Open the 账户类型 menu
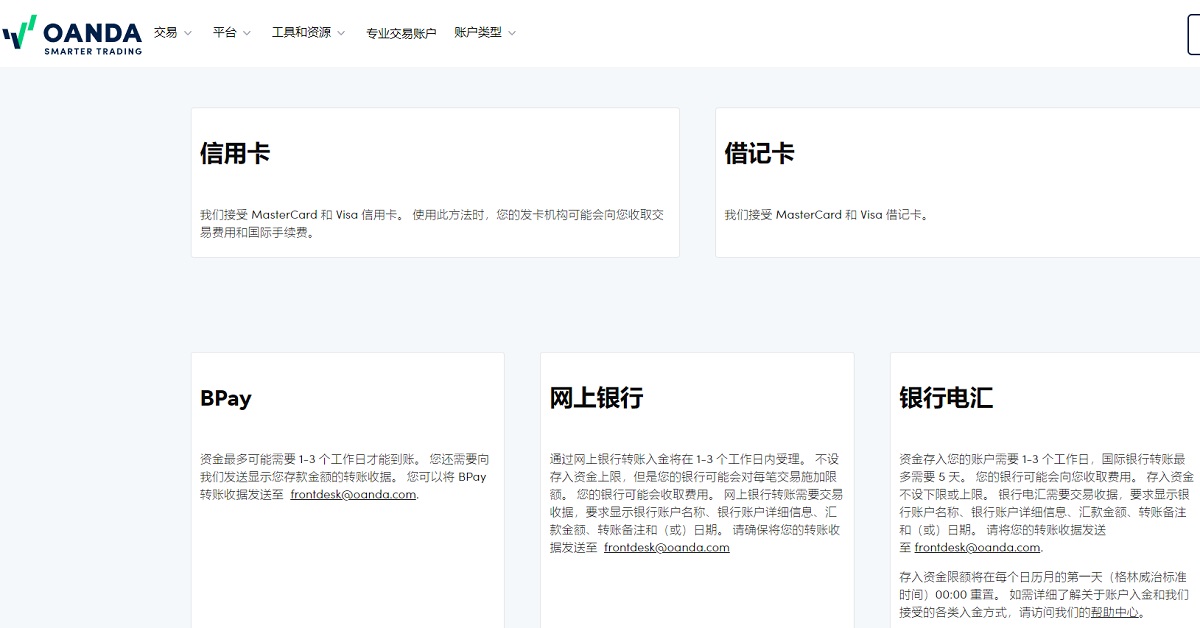The height and width of the screenshot is (628, 1200). point(478,33)
